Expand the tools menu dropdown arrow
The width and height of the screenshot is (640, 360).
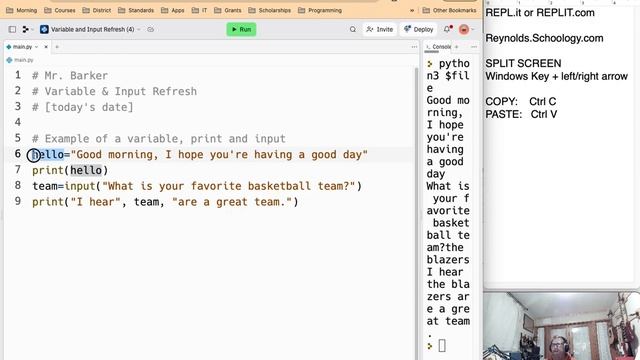point(32,29)
